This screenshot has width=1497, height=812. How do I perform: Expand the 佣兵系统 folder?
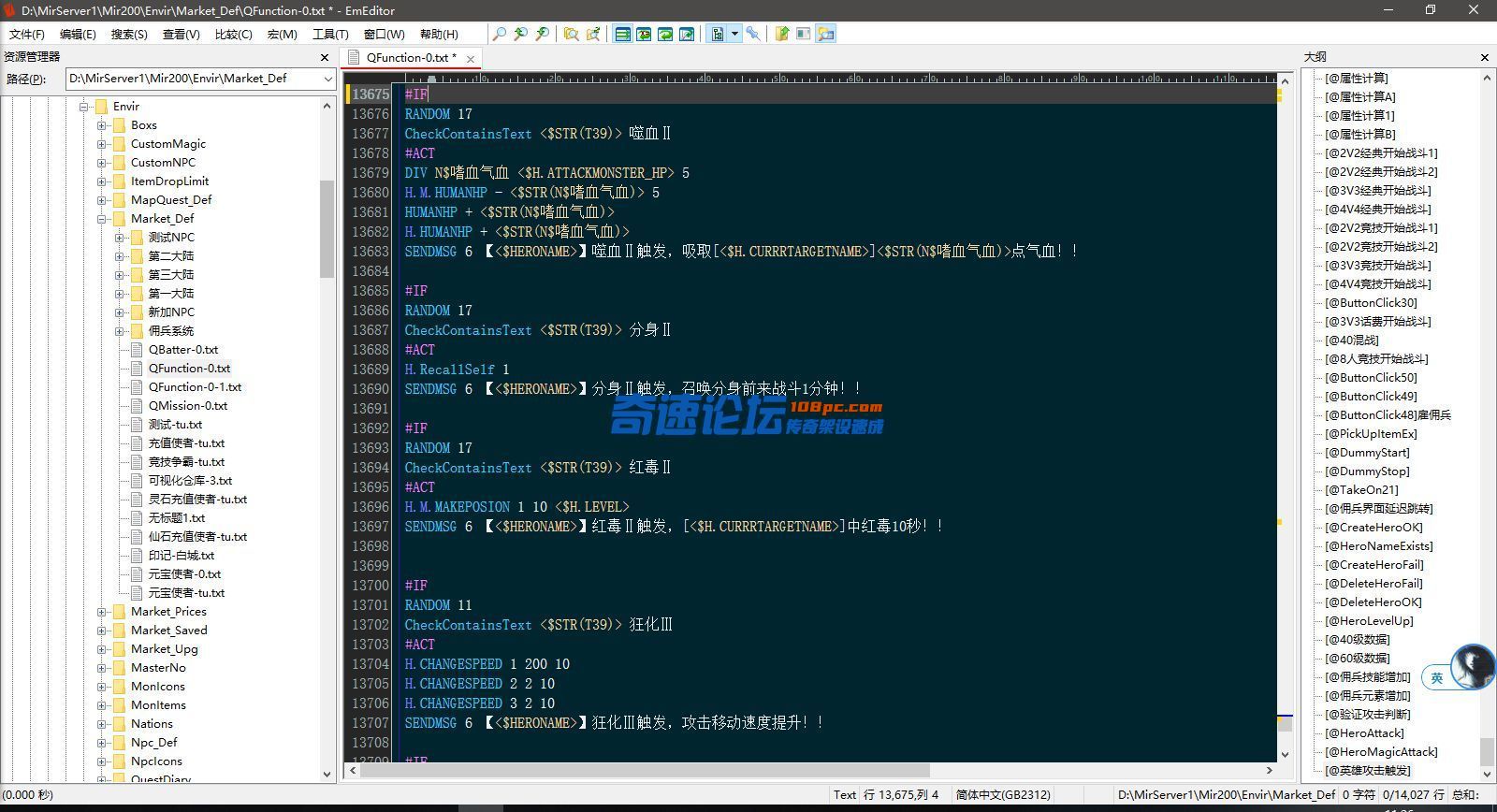[x=120, y=331]
